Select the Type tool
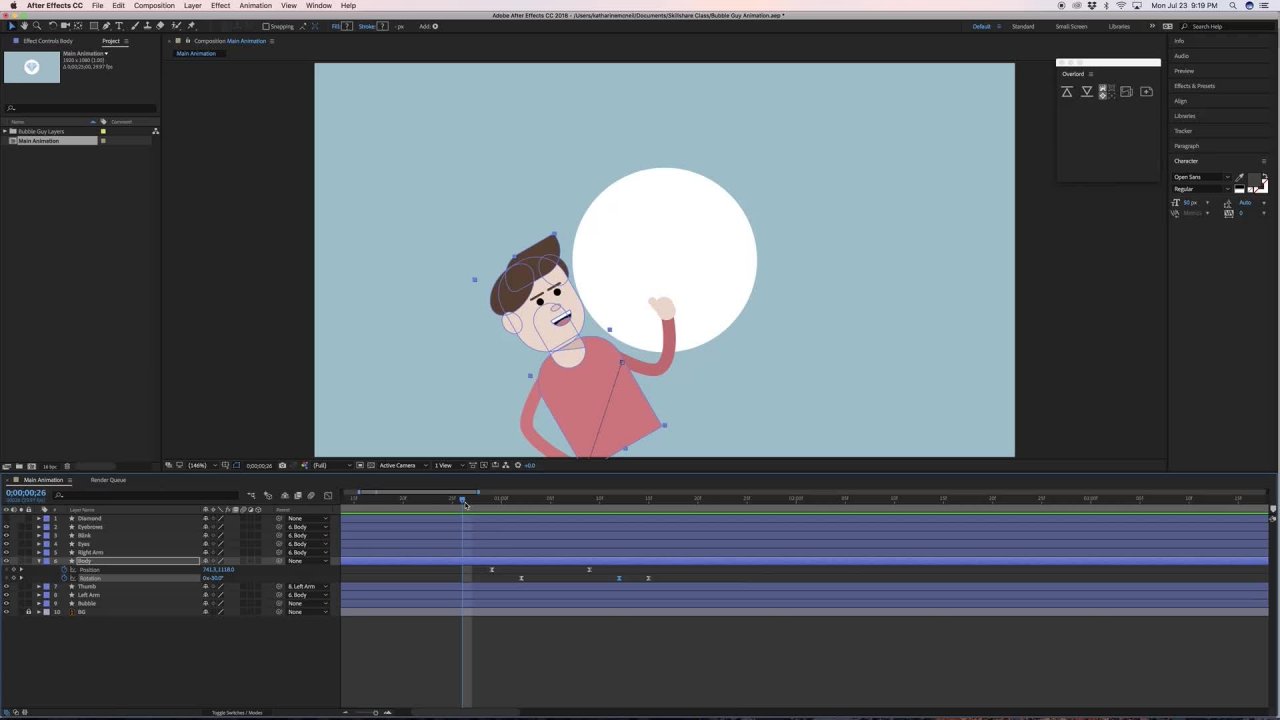Image resolution: width=1280 pixels, height=720 pixels. (x=120, y=26)
